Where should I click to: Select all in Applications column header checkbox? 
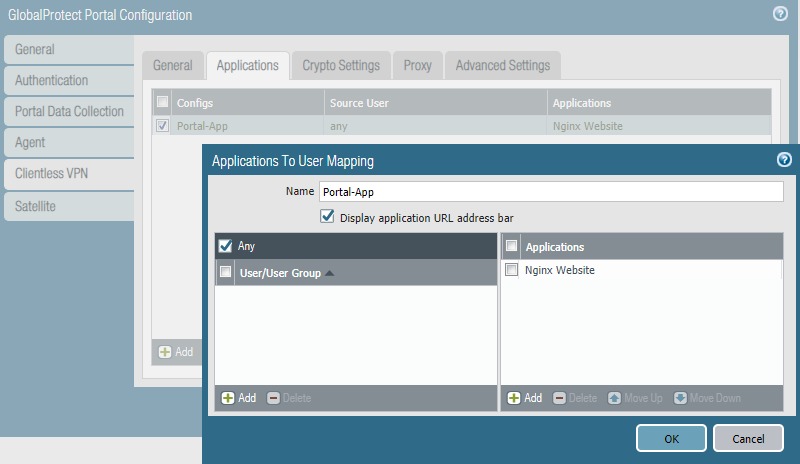coord(512,246)
